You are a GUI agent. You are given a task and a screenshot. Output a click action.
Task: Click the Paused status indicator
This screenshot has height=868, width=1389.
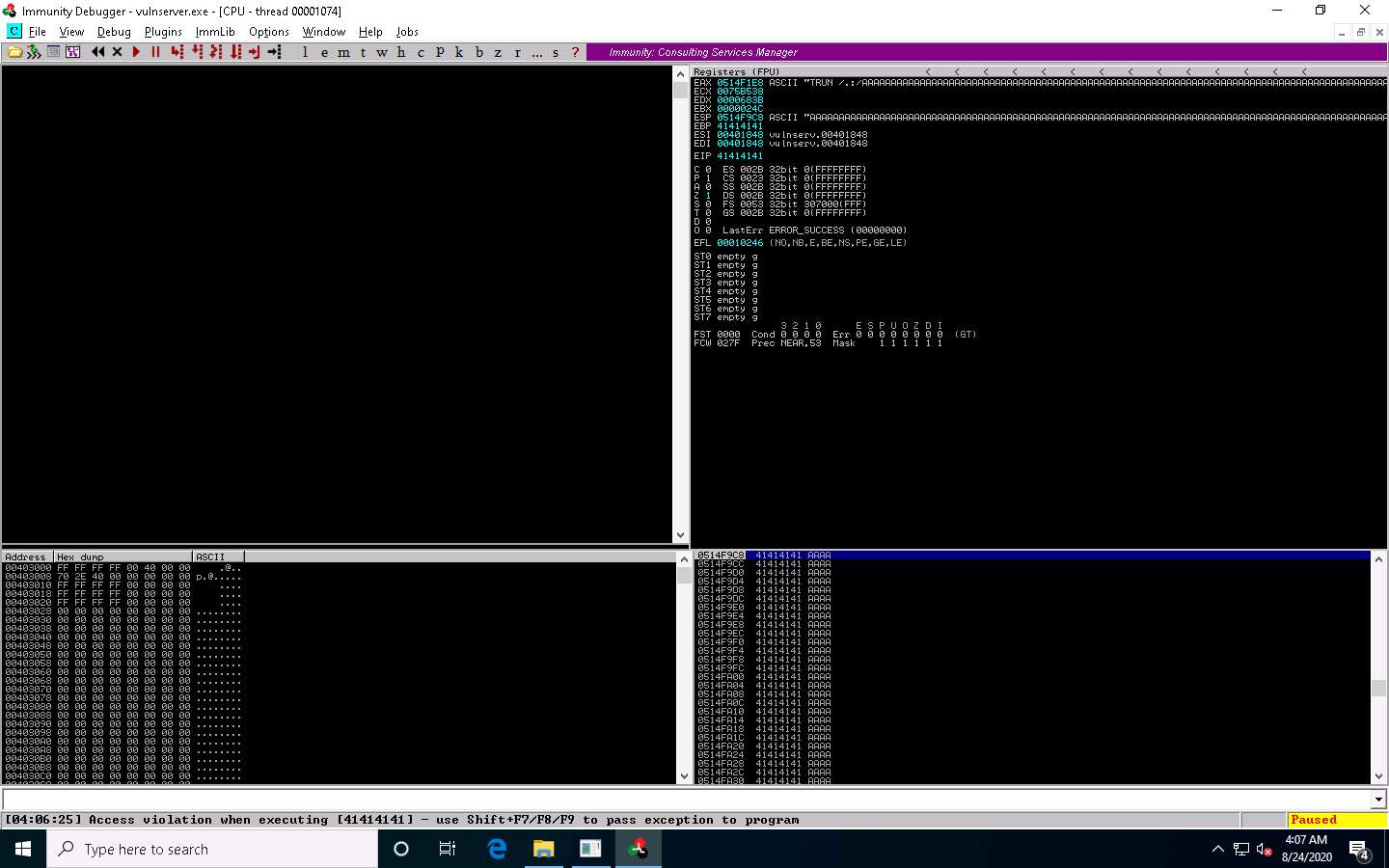(x=1337, y=820)
